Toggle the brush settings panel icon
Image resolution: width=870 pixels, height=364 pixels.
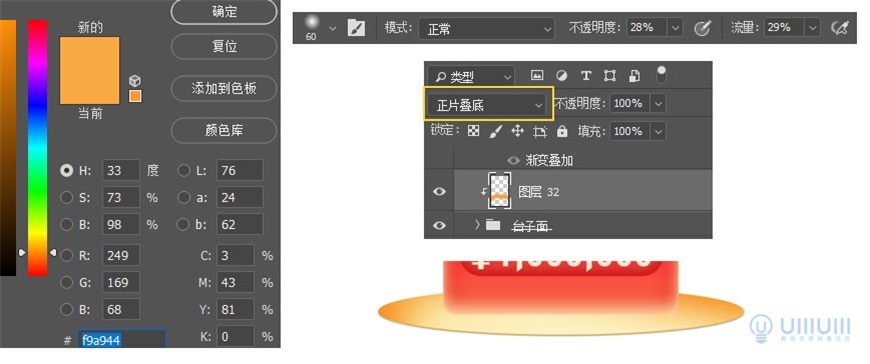coord(356,28)
